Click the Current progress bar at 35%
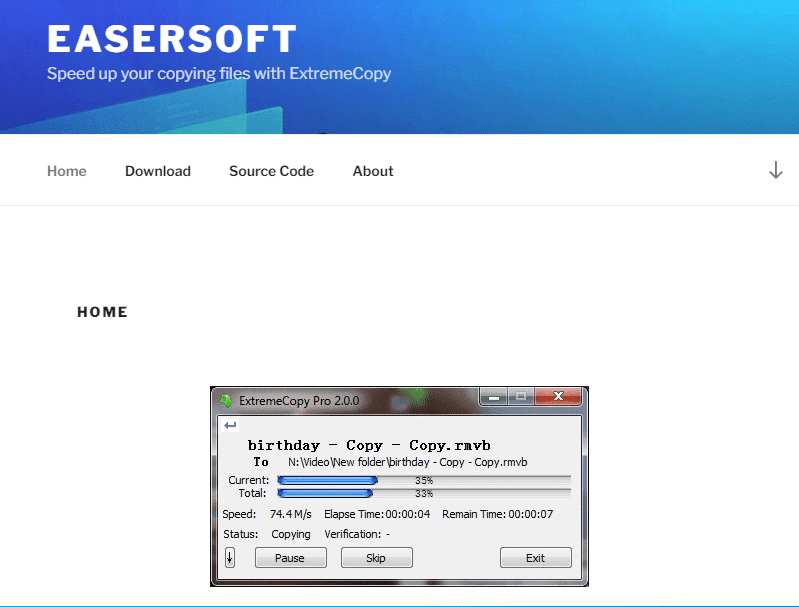The image size is (799, 607). click(x=424, y=480)
